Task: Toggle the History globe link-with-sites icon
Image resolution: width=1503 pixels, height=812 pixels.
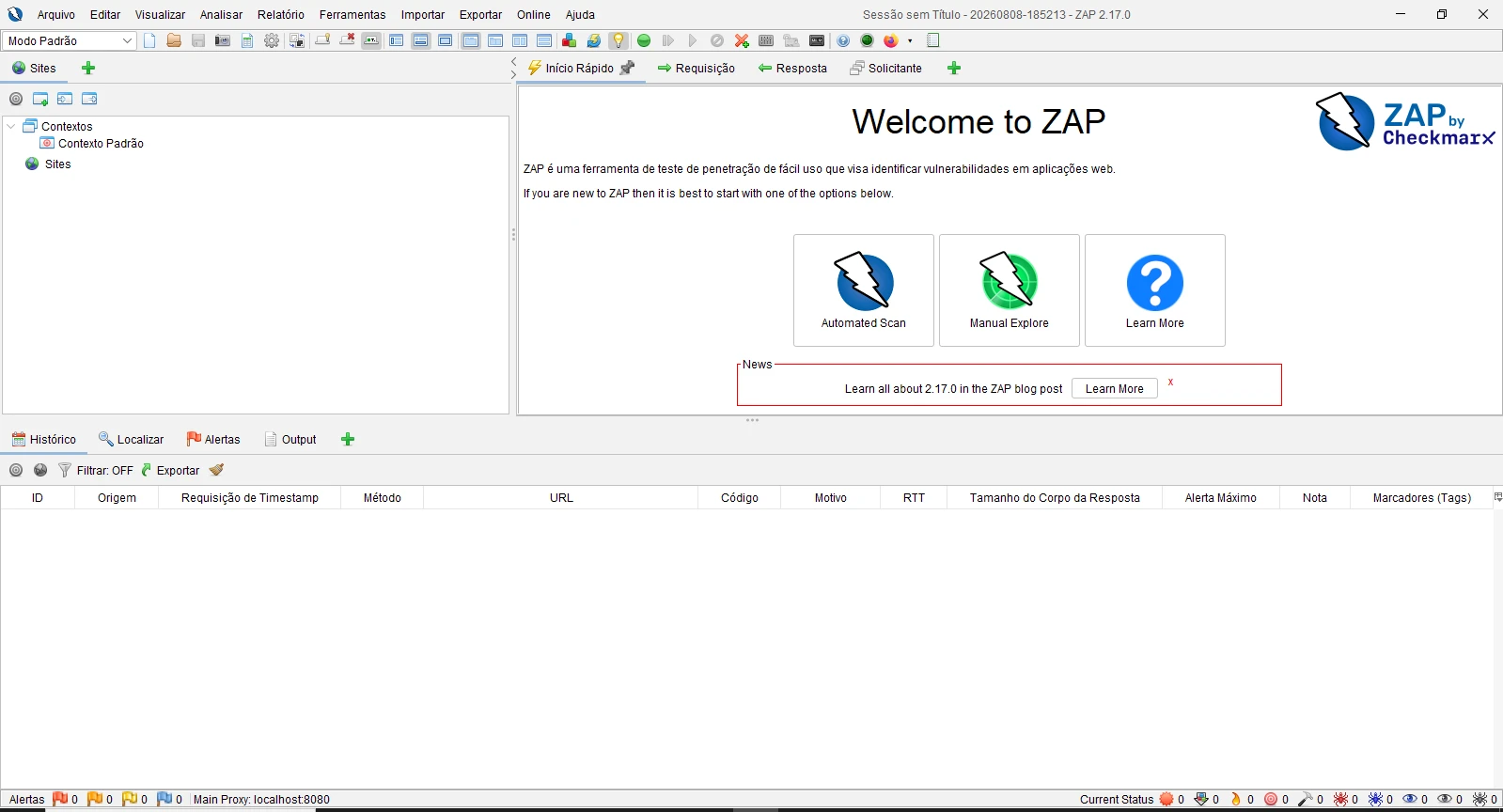Action: [x=40, y=470]
